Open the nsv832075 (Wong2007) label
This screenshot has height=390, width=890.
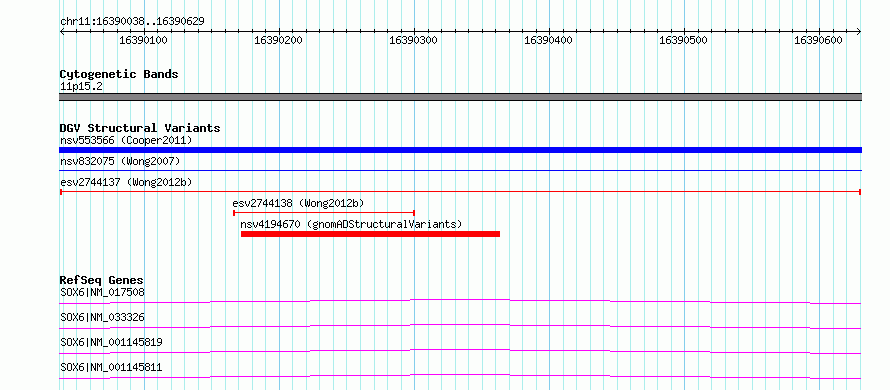click(x=120, y=162)
